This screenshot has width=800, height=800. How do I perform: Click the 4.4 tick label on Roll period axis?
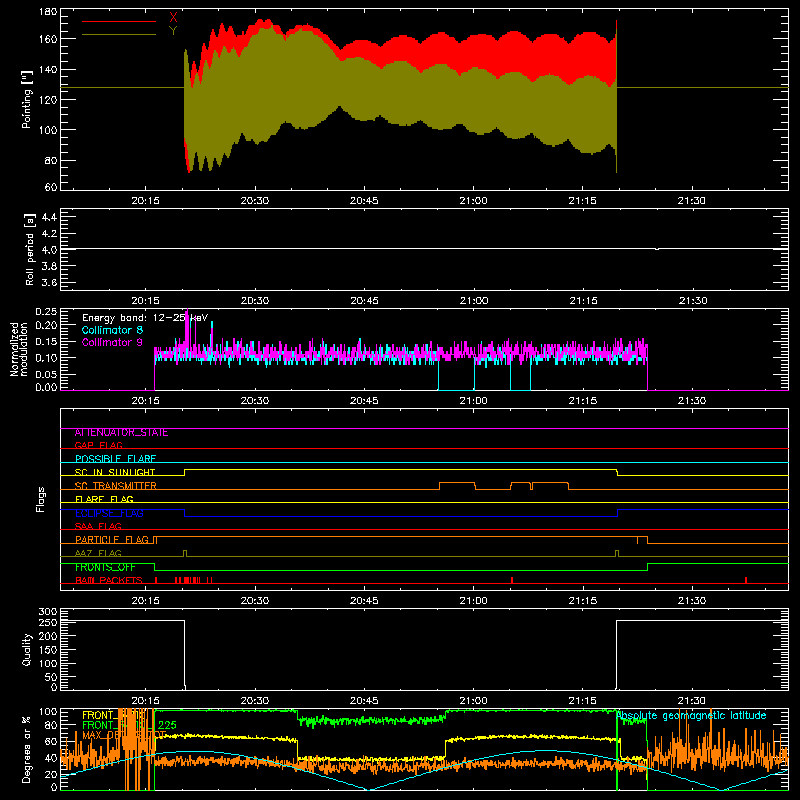[49, 217]
